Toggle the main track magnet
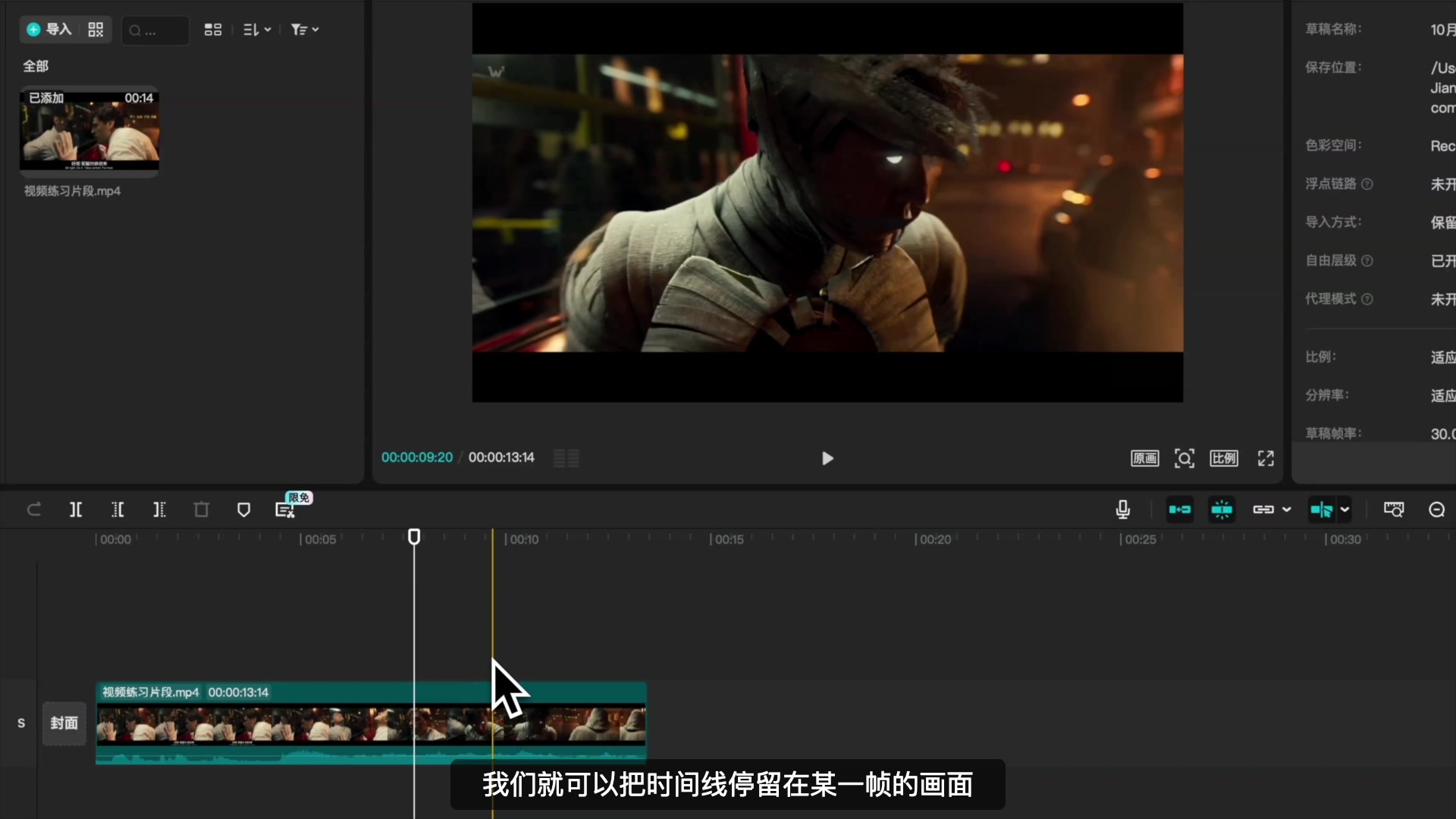 (x=1180, y=510)
